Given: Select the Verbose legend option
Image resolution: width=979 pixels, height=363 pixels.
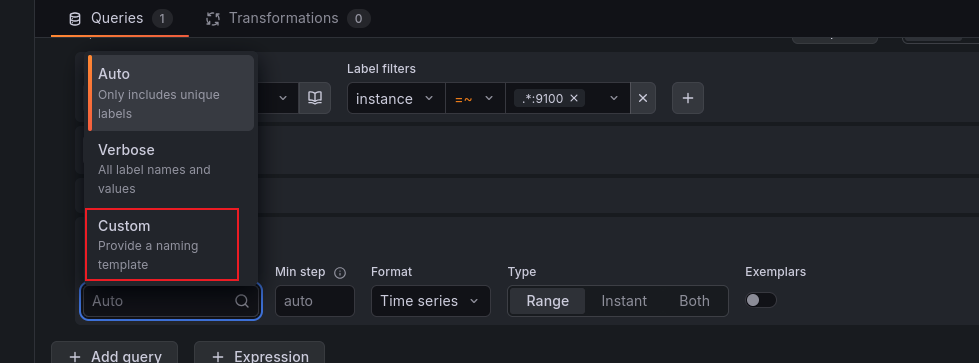Looking at the screenshot, I should 169,169.
